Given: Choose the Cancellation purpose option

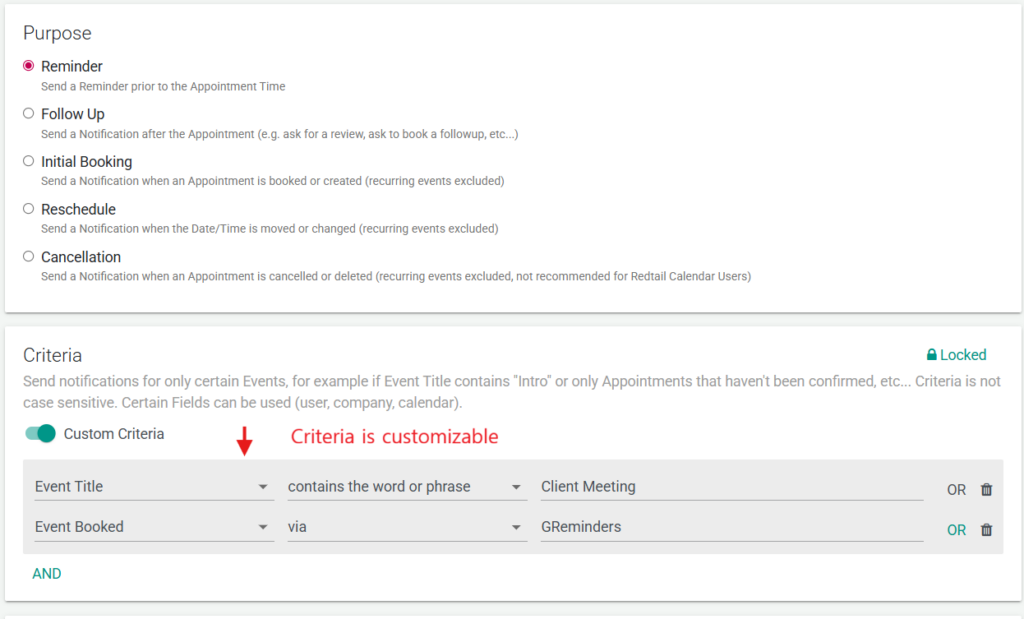Looking at the screenshot, I should [x=29, y=257].
